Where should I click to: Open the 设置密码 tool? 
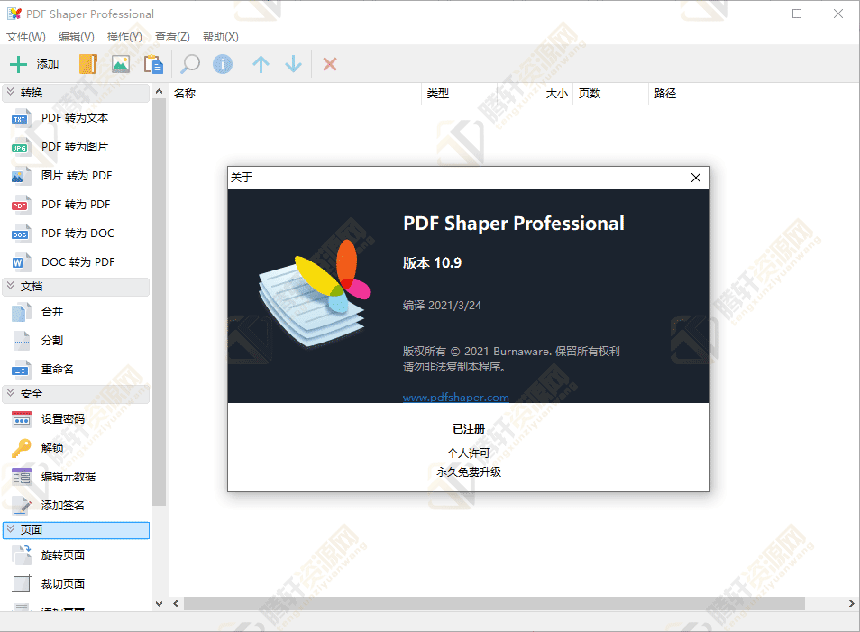pos(62,419)
